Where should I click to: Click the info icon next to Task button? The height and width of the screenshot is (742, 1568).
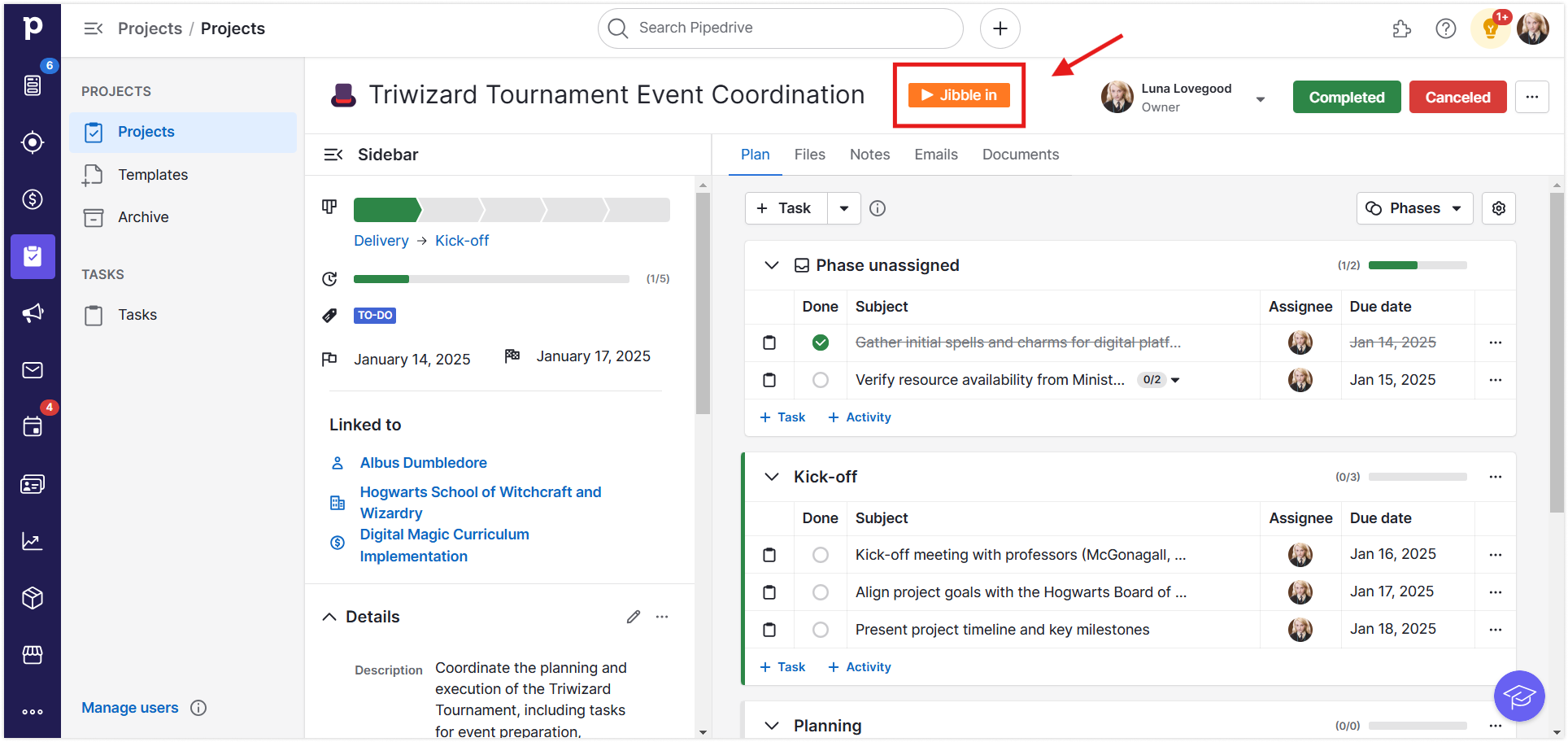point(878,208)
